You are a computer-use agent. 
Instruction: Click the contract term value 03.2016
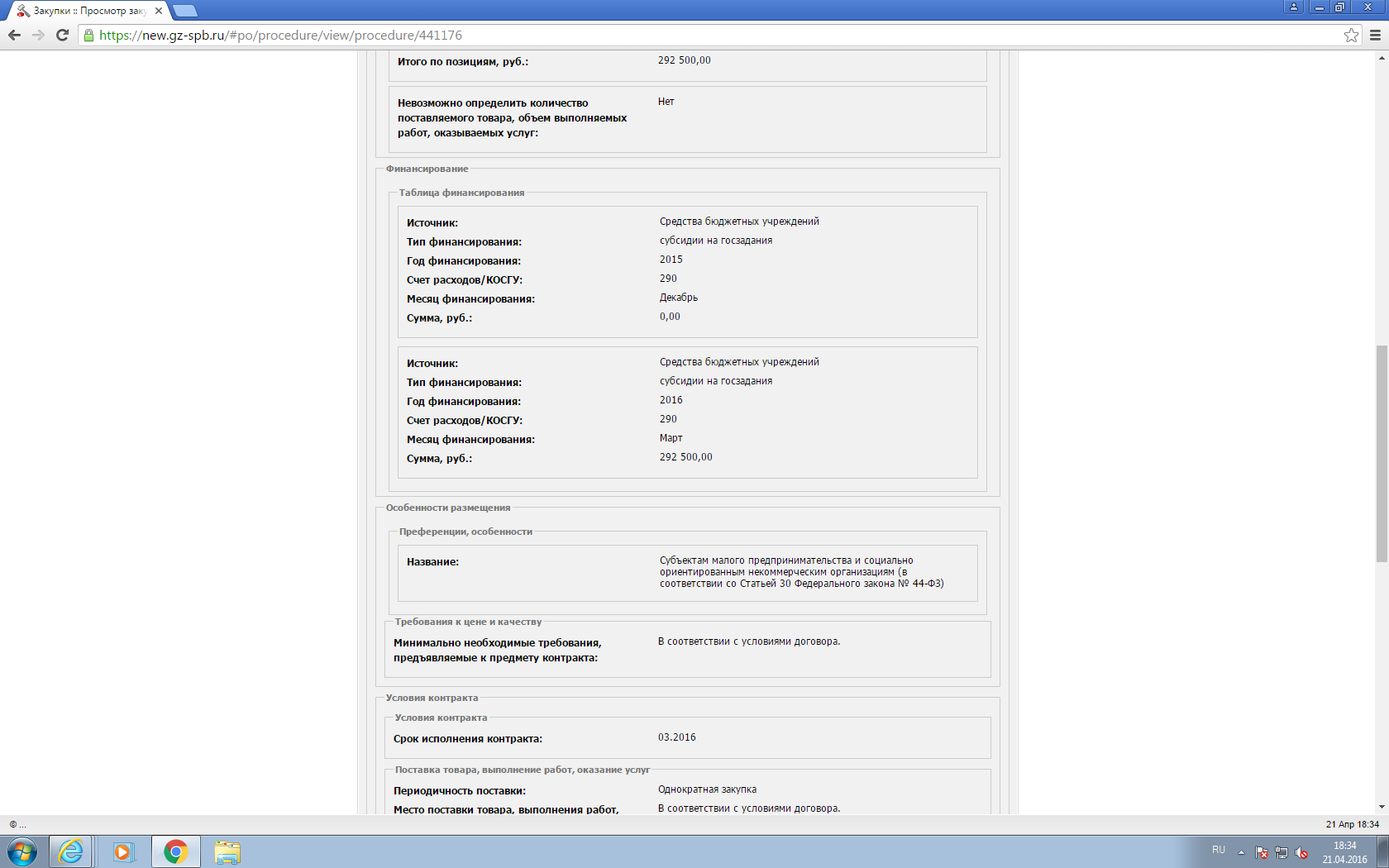point(676,737)
